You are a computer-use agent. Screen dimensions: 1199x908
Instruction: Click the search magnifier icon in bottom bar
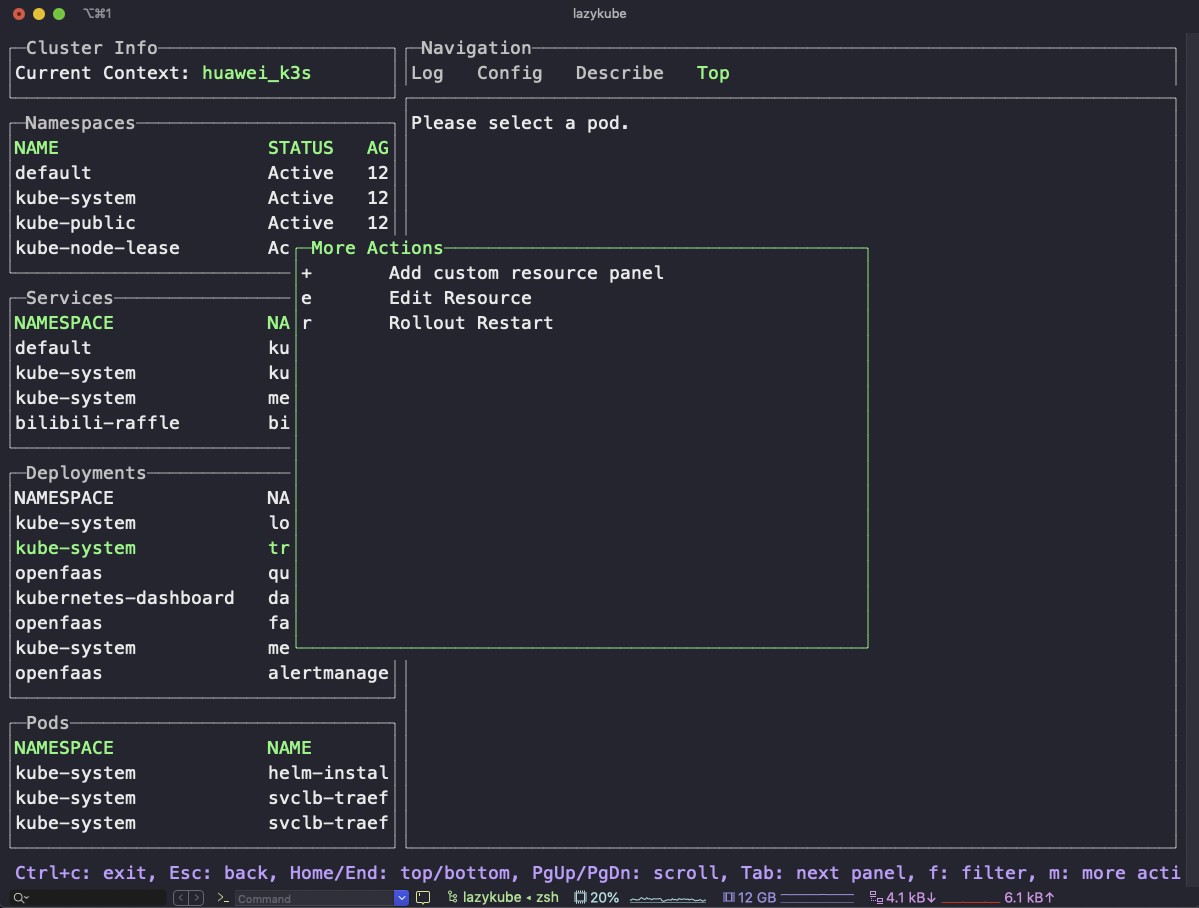pyautogui.click(x=21, y=898)
